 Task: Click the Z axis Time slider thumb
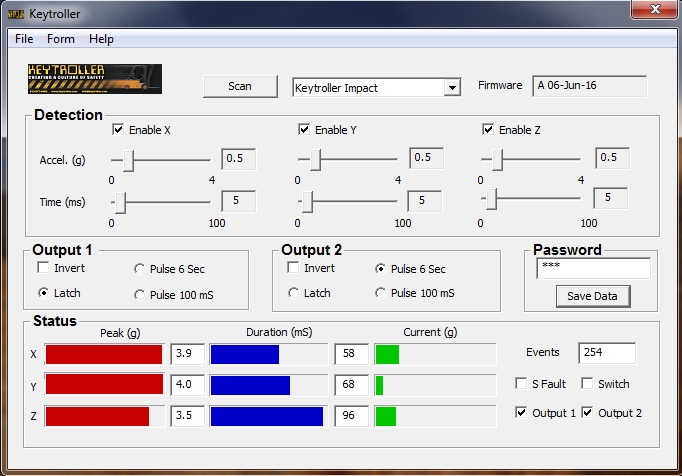[x=491, y=199]
